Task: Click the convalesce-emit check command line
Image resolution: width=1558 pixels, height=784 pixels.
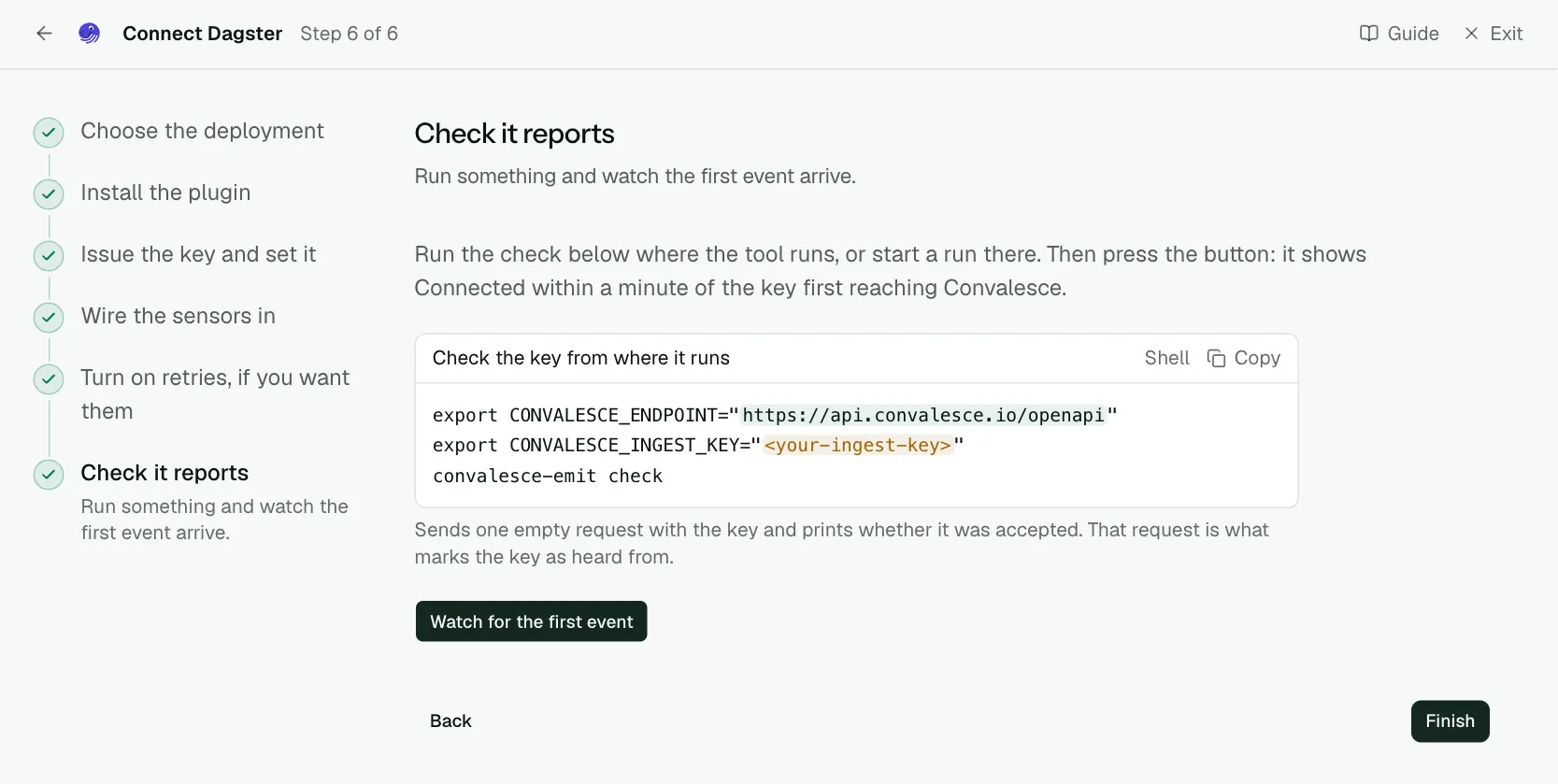Action: pos(548,476)
